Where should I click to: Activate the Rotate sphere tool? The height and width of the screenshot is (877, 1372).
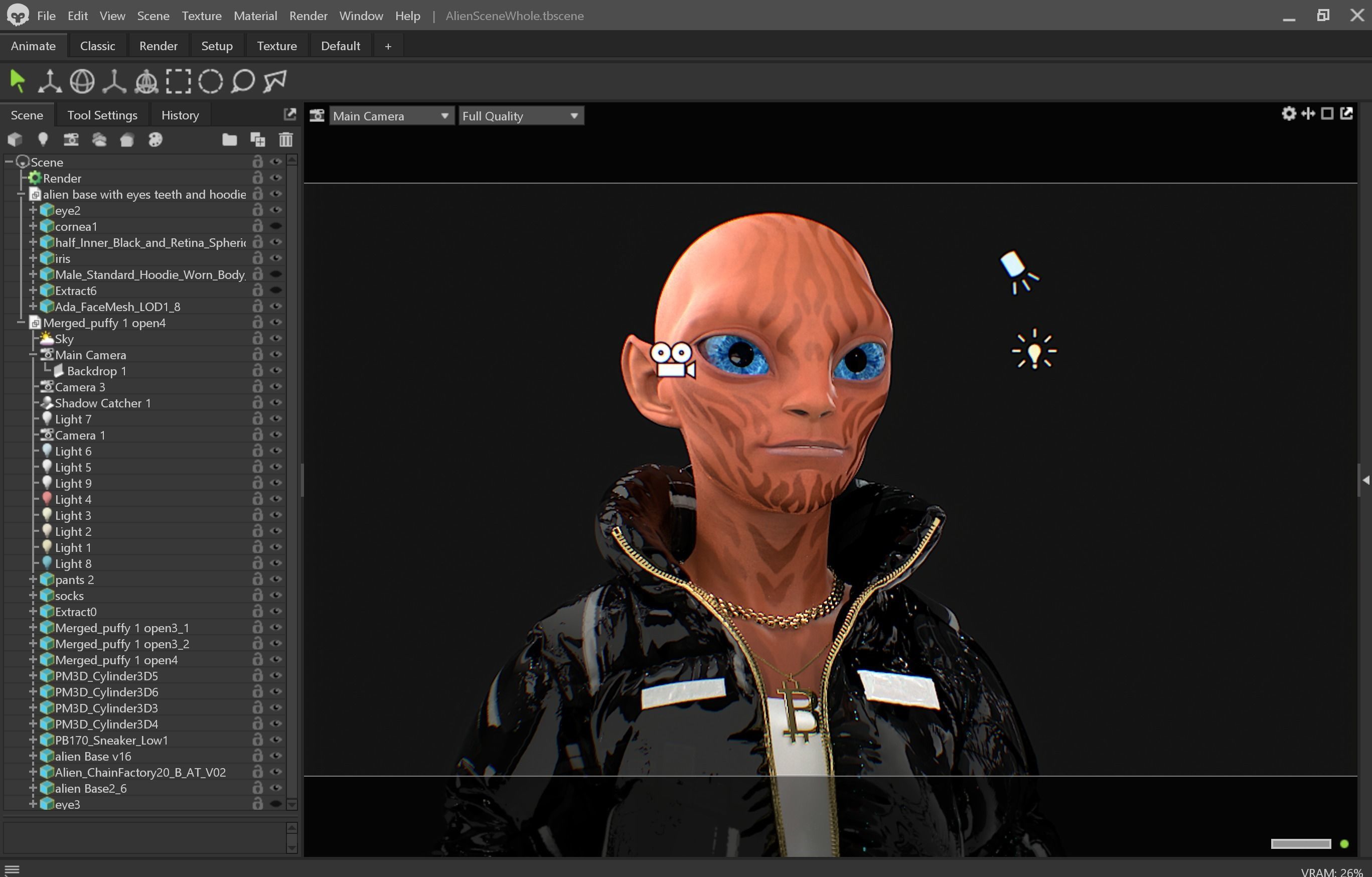click(x=82, y=81)
